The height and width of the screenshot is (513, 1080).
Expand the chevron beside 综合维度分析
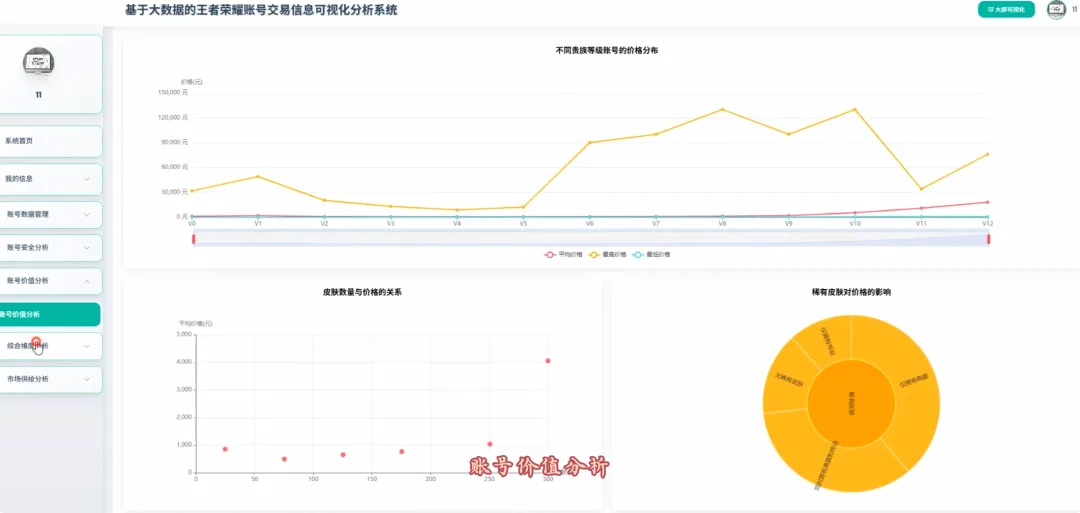click(87, 346)
